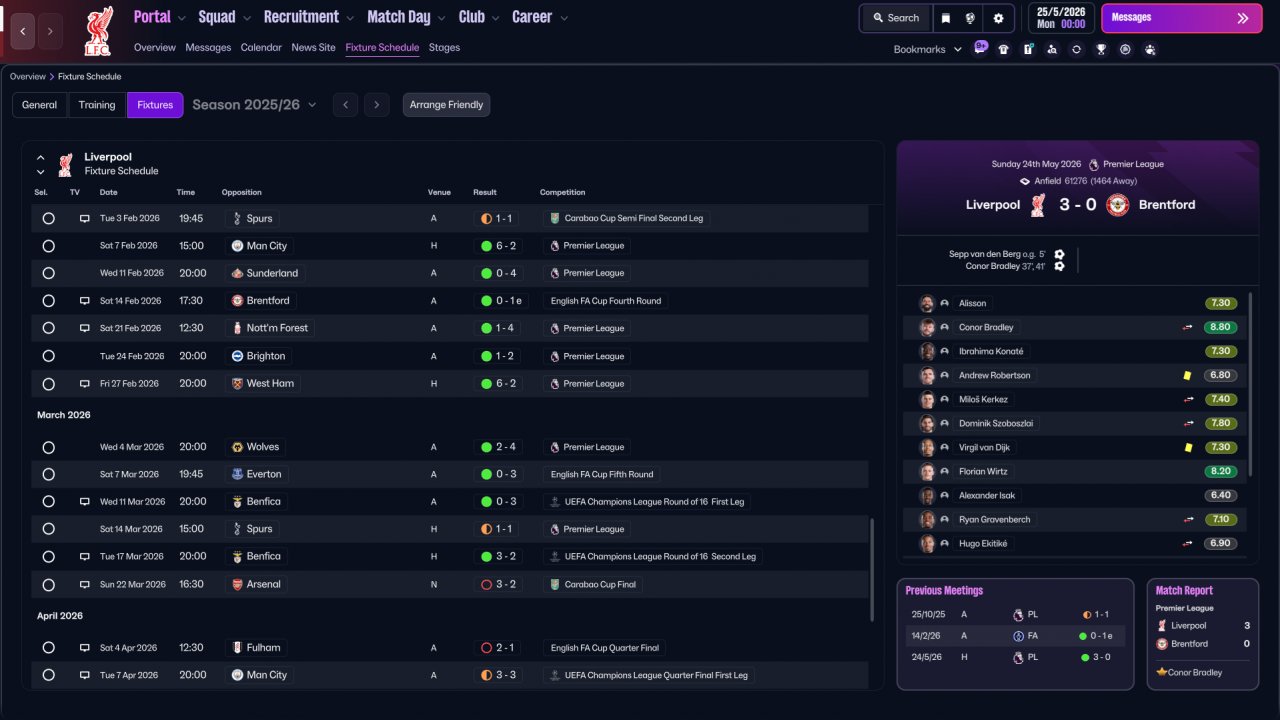The width and height of the screenshot is (1280, 720).
Task: Click the date and time display 25/5/2026
Action: (x=1061, y=18)
